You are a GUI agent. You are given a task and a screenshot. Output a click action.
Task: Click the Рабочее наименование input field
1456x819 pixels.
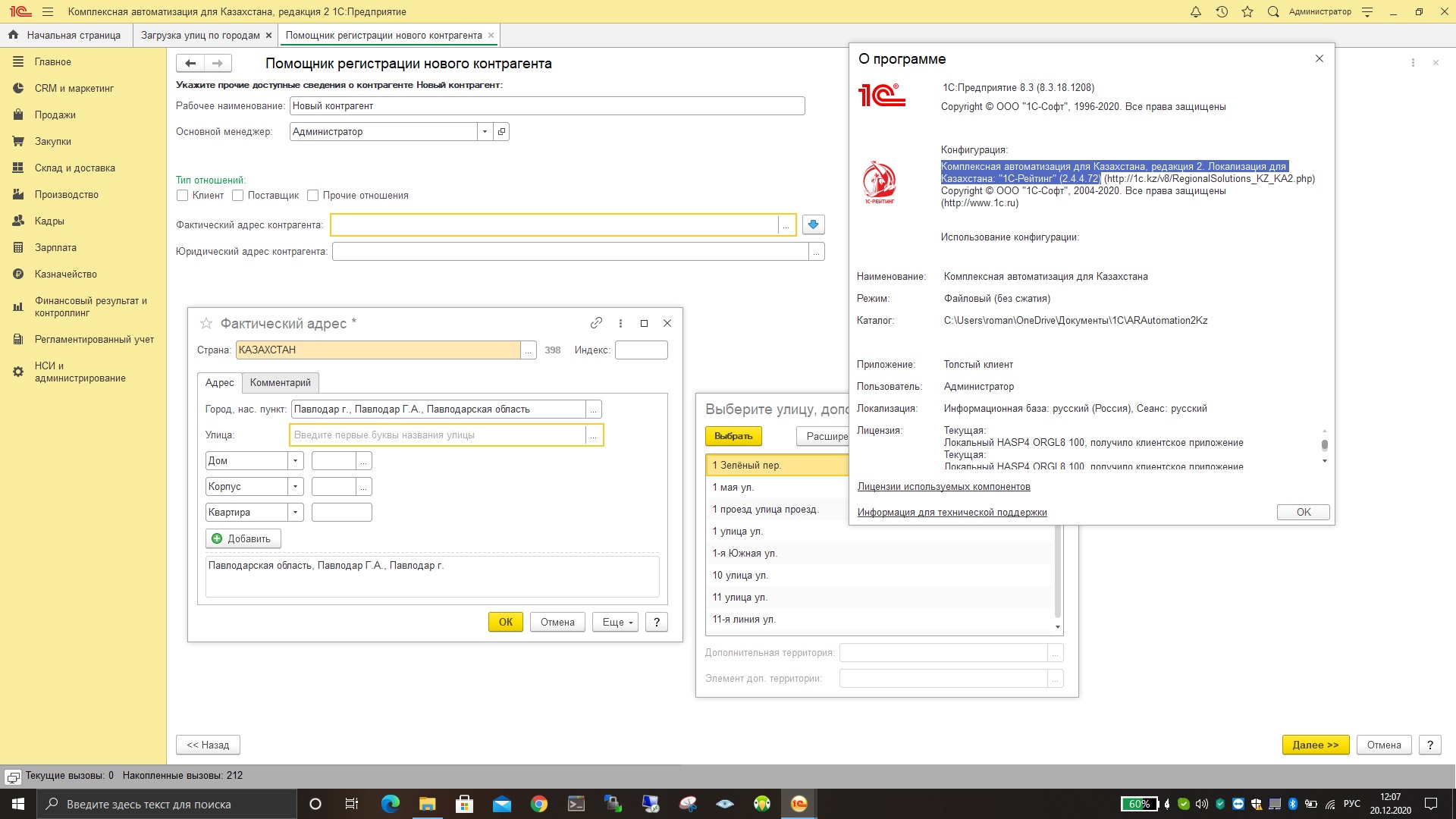(x=547, y=105)
